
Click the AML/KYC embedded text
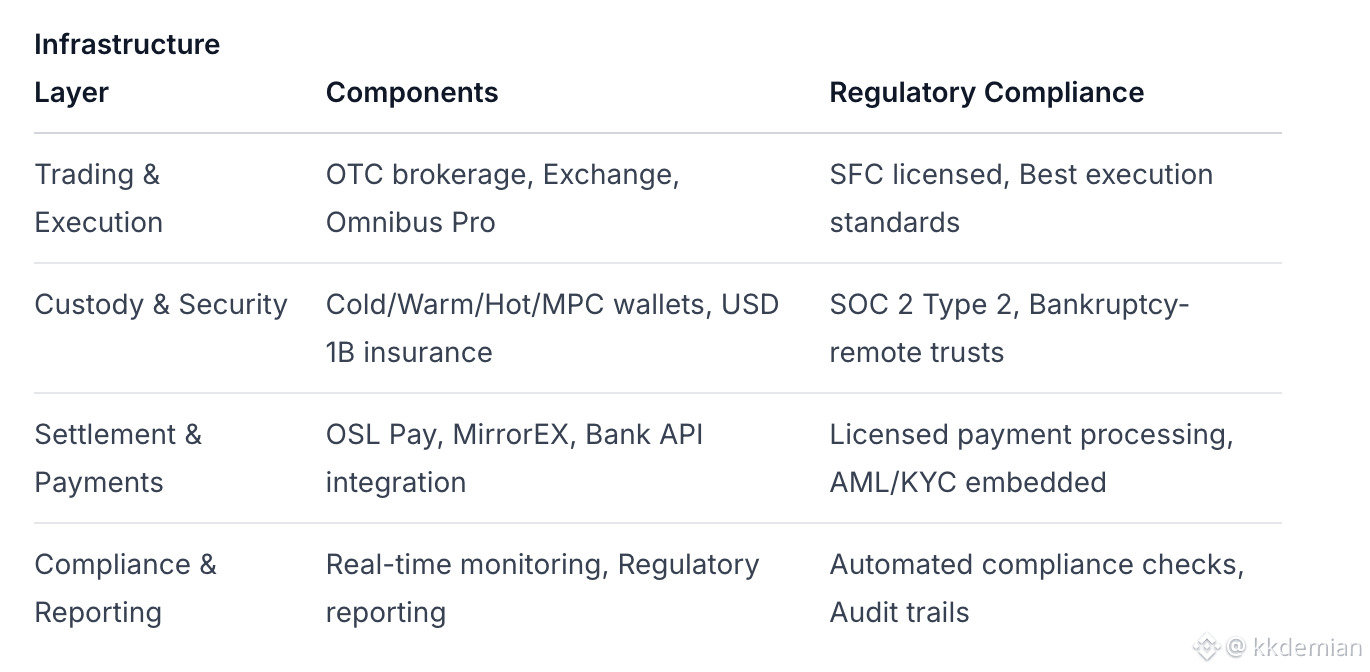coord(967,482)
